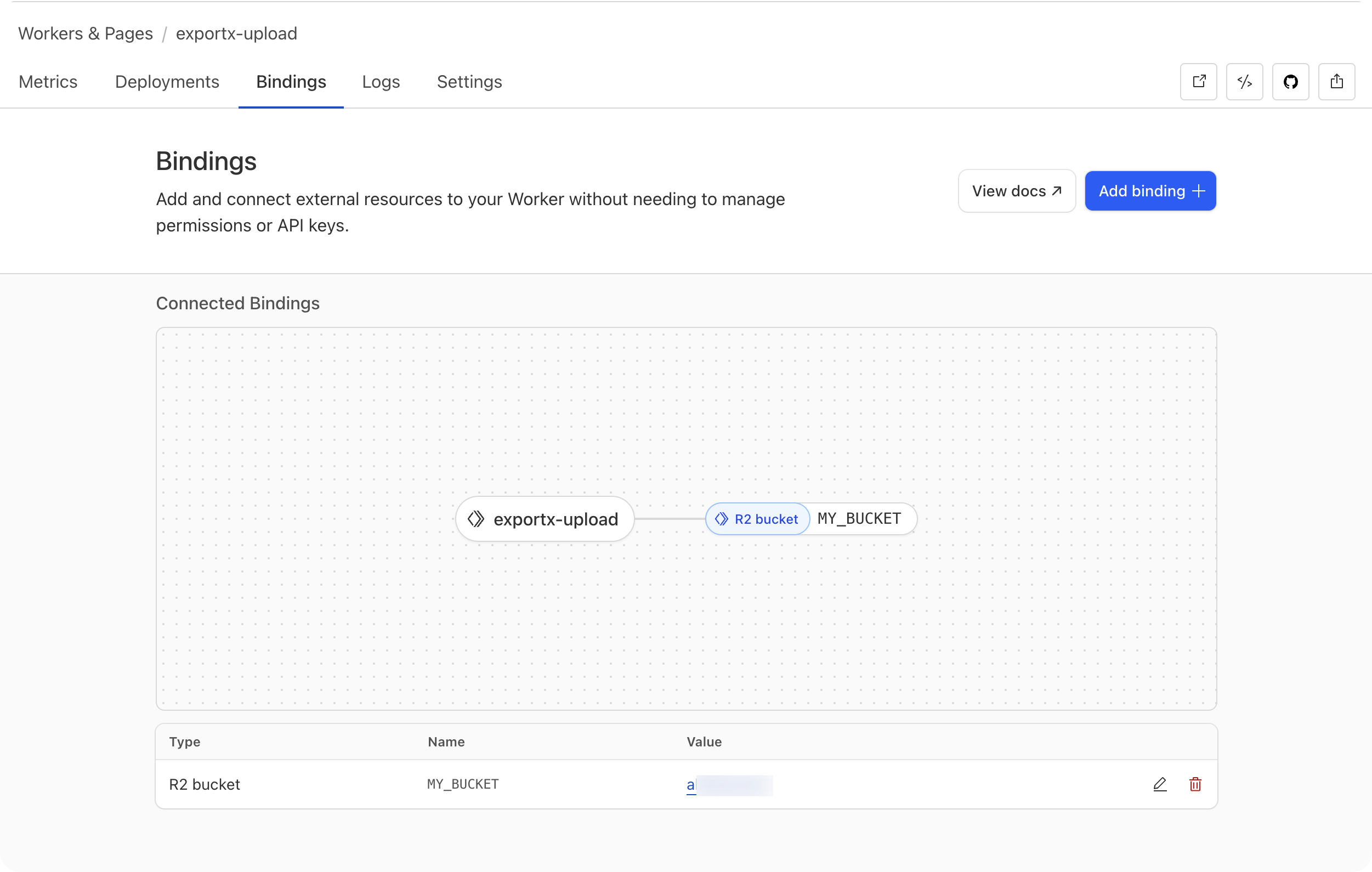The image size is (1372, 872).
Task: Click the R2 bucket cell in table
Action: point(205,784)
